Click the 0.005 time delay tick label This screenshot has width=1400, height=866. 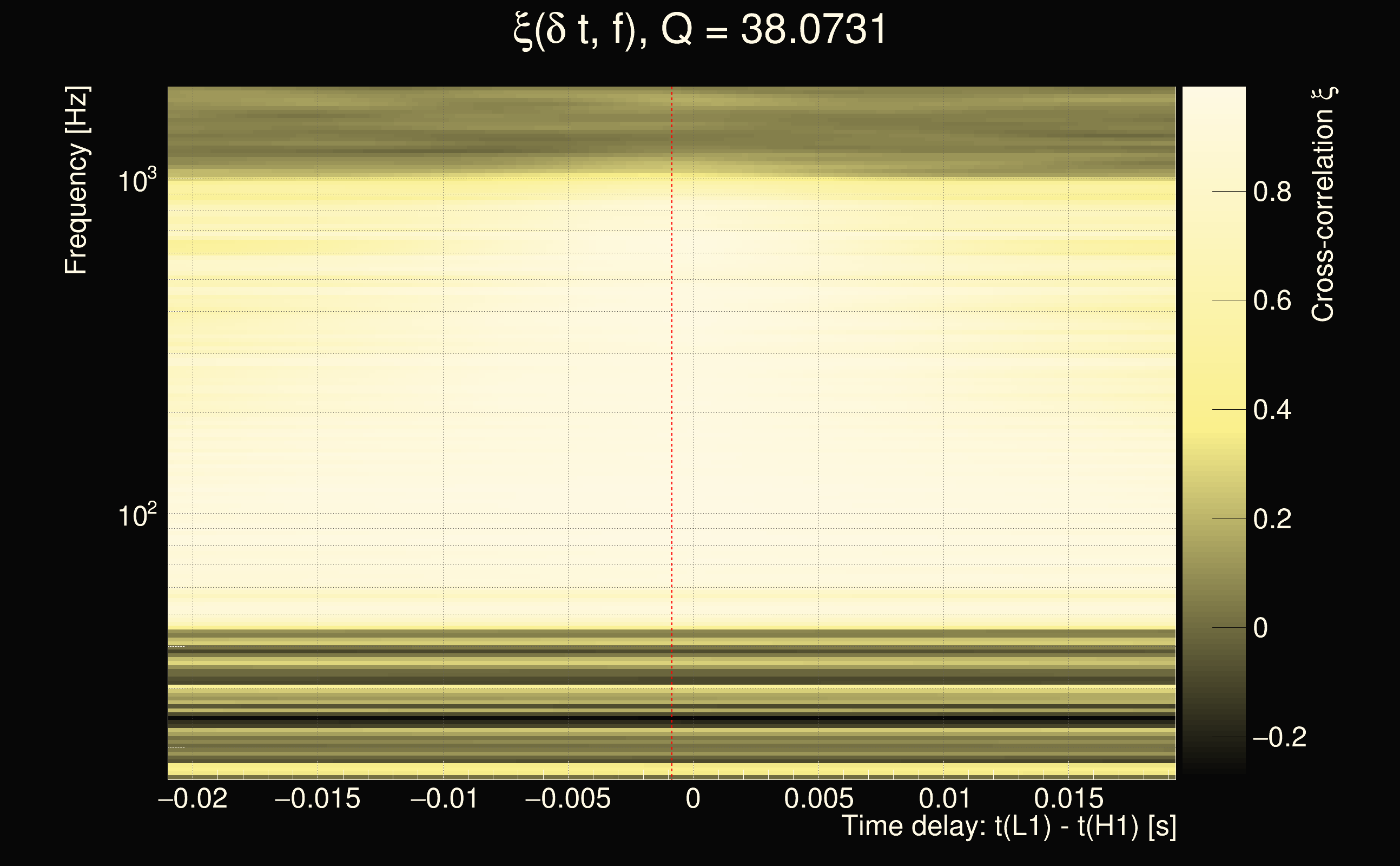tap(818, 798)
